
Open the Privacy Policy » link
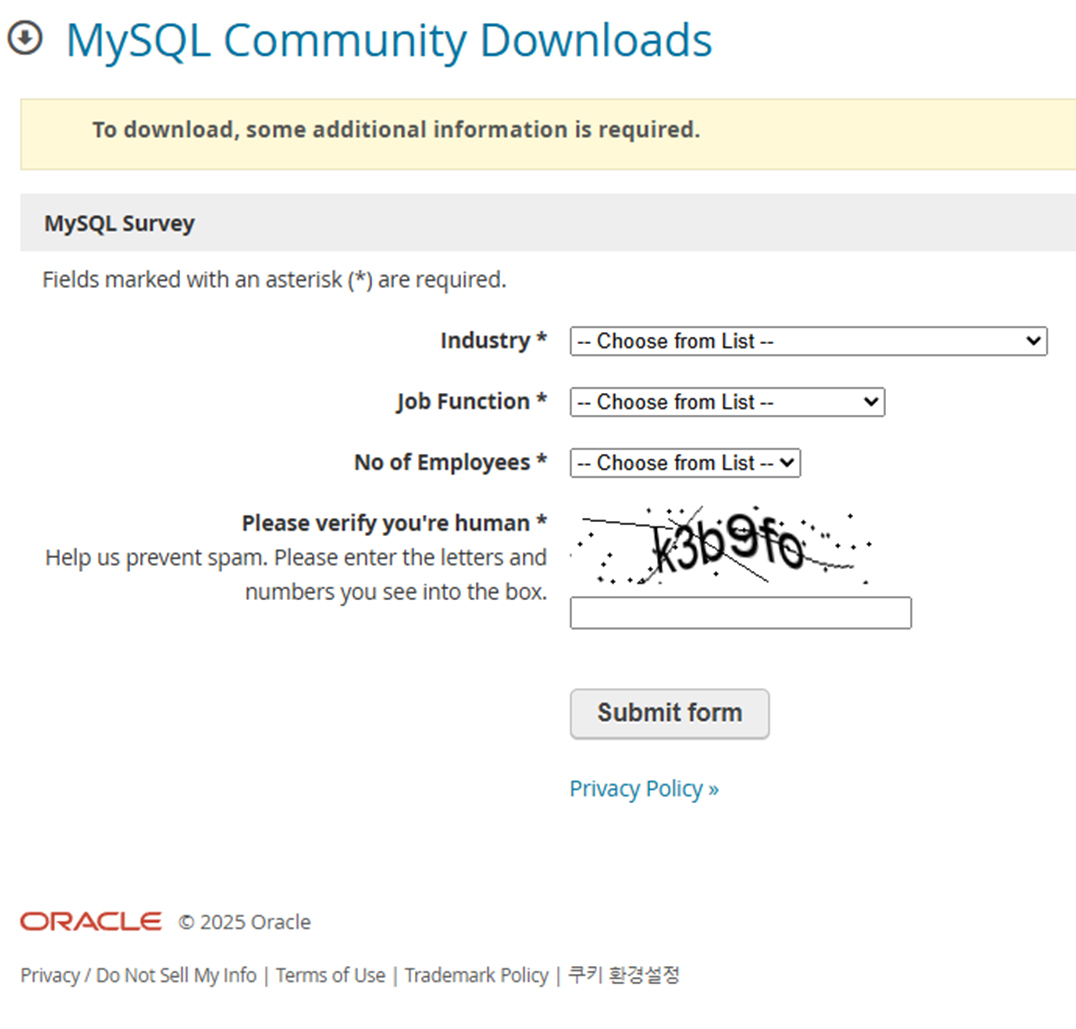644,789
